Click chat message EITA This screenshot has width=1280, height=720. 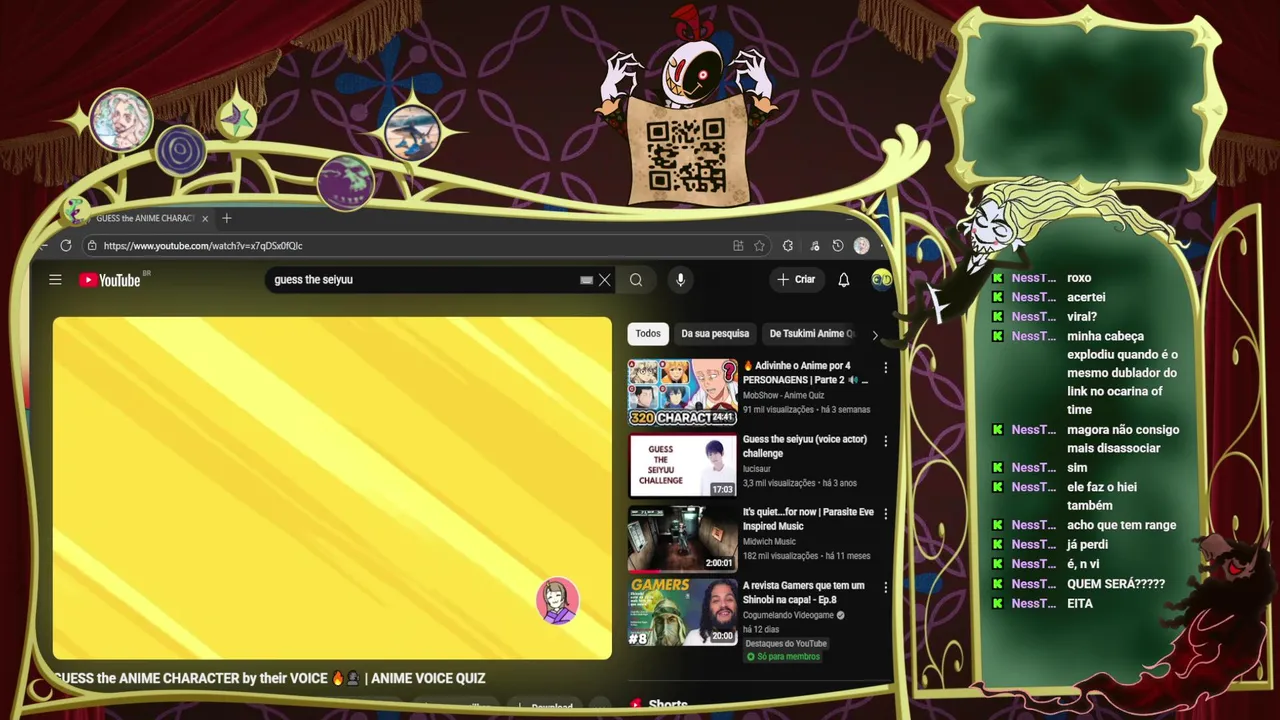[x=1080, y=604]
